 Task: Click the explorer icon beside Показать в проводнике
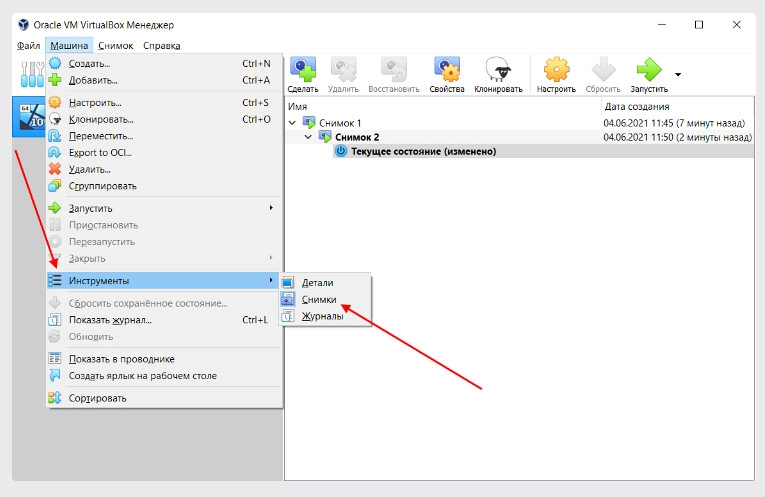(x=55, y=358)
